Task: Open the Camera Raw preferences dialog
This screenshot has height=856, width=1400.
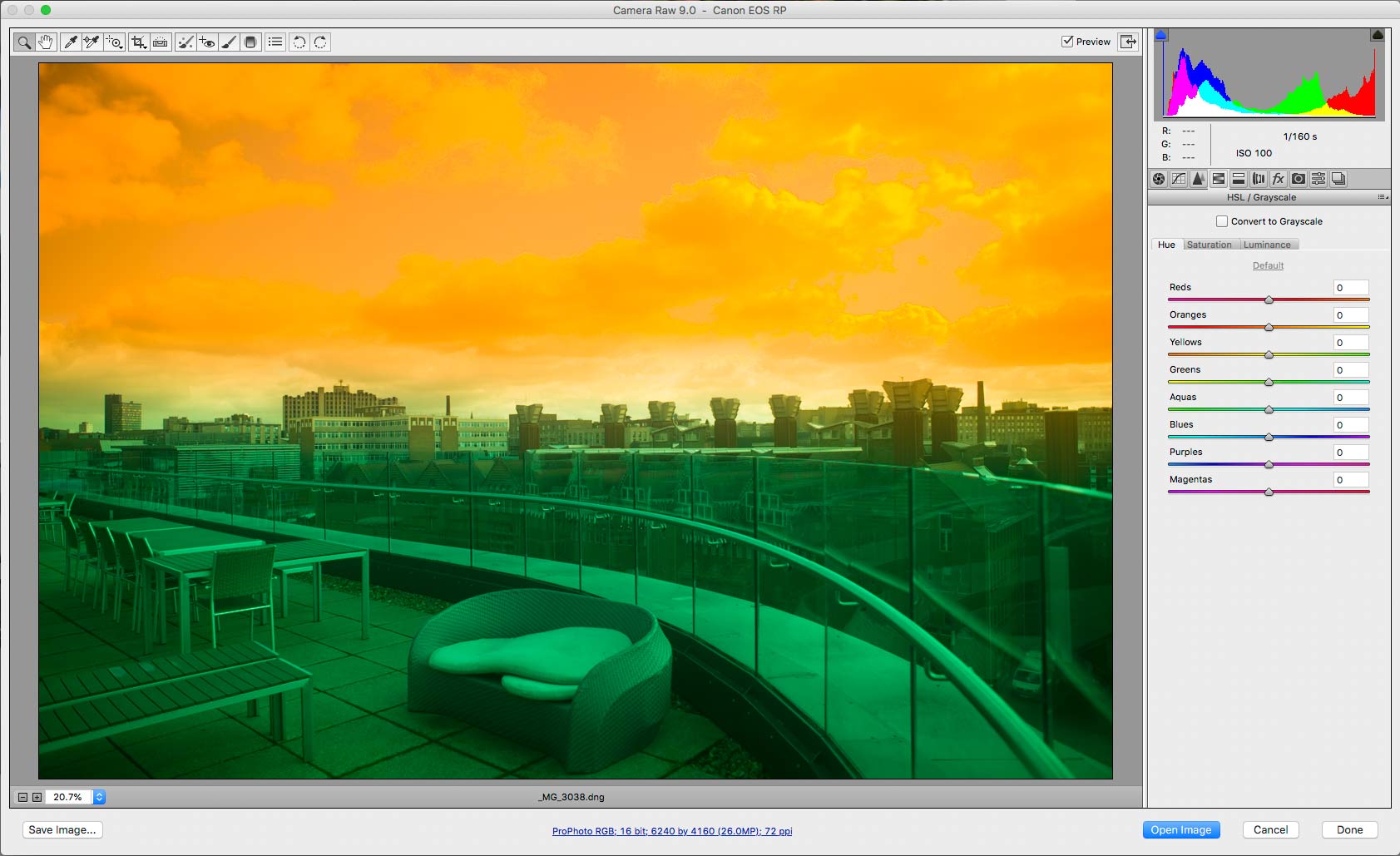Action: pos(275,42)
